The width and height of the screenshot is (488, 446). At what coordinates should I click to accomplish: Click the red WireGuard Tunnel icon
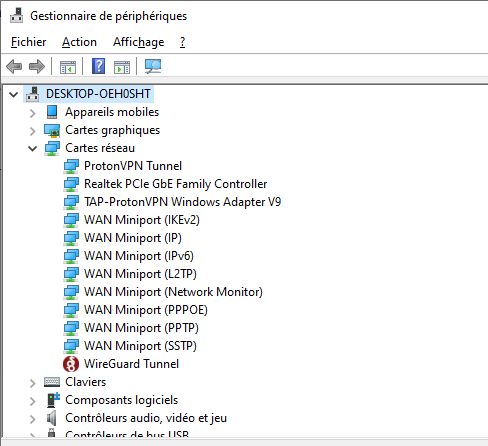point(71,364)
